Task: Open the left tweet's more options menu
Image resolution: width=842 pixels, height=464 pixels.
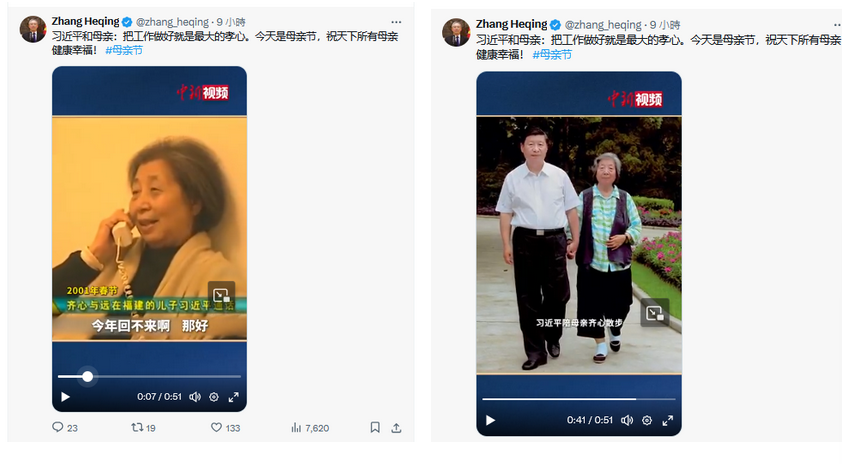Action: tap(396, 22)
